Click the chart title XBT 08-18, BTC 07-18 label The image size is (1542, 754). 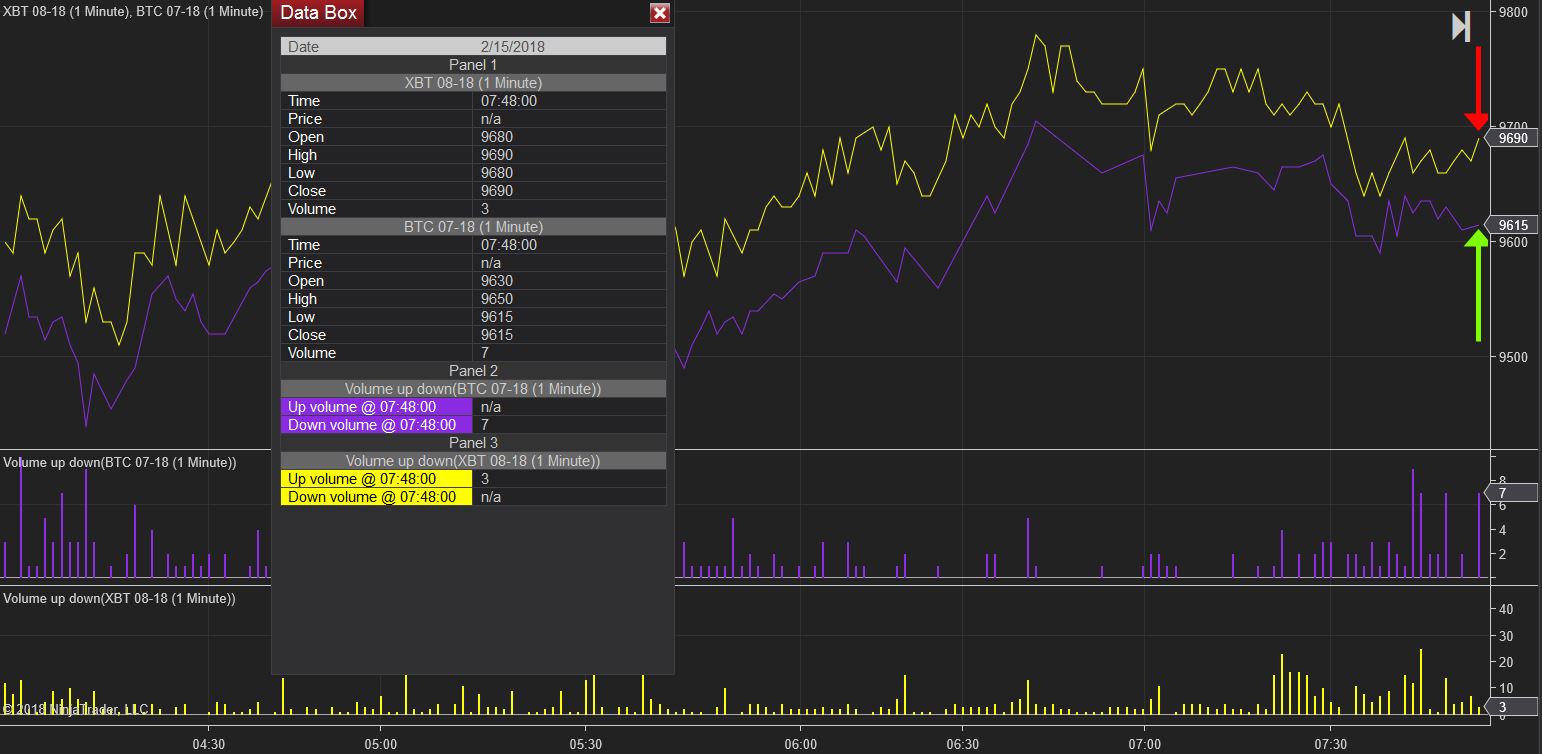[133, 11]
